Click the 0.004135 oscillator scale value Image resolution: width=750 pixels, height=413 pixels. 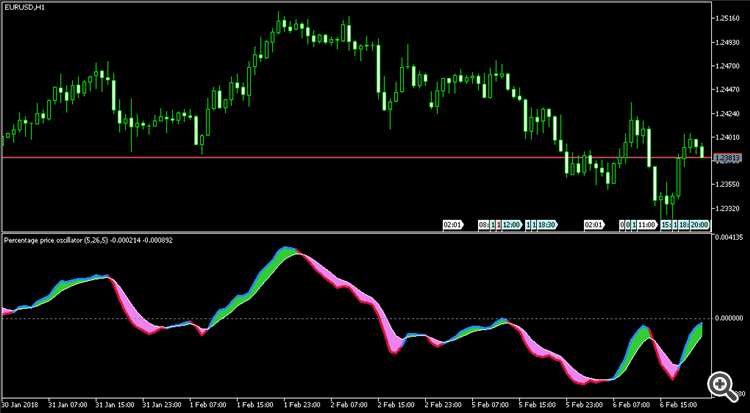[x=728, y=237]
